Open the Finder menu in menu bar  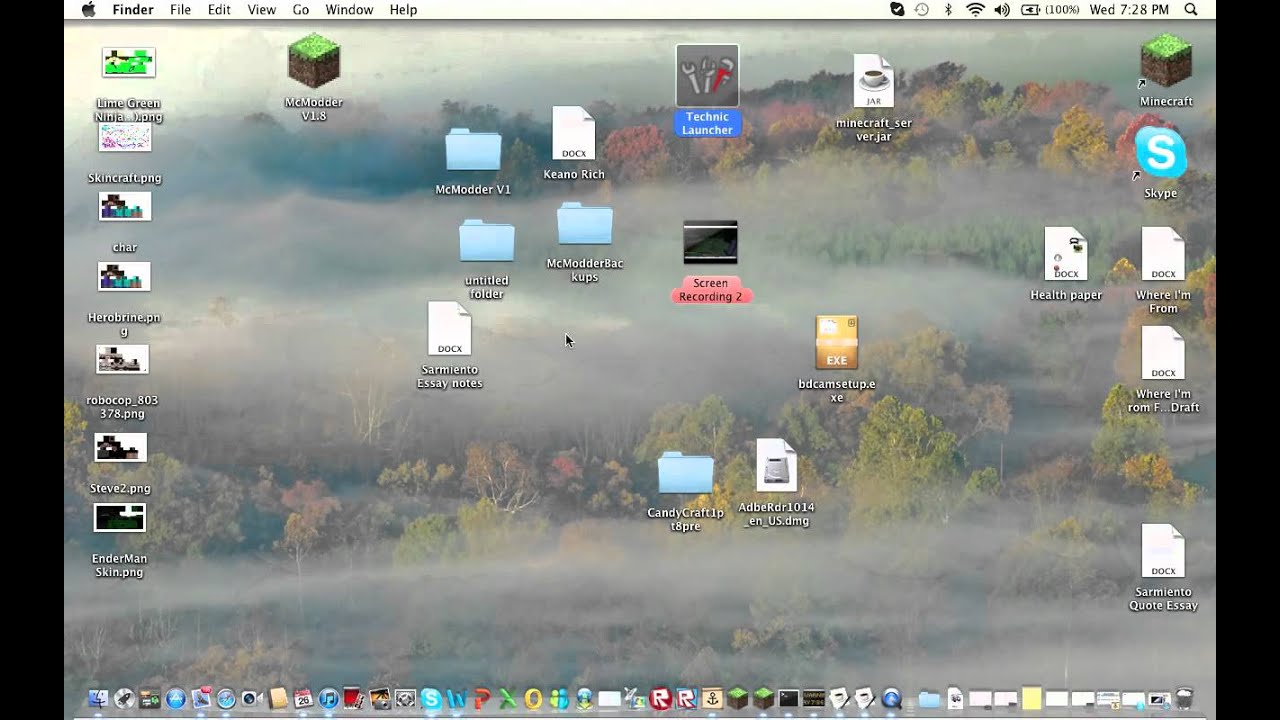coord(133,10)
